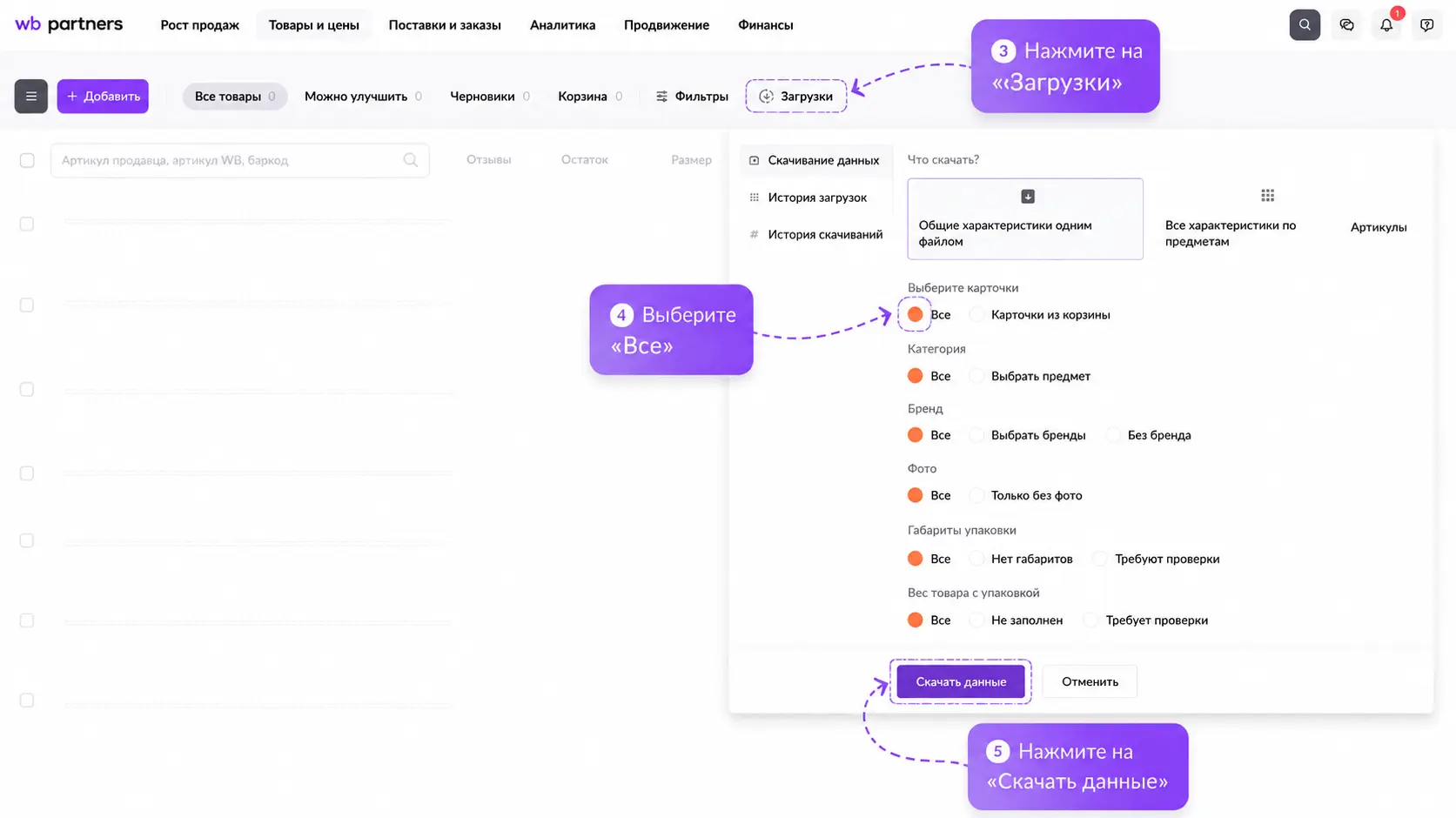Choose the 'Общие характеристики одним файлом' option card
This screenshot has width=1456, height=818.
coord(1025,218)
